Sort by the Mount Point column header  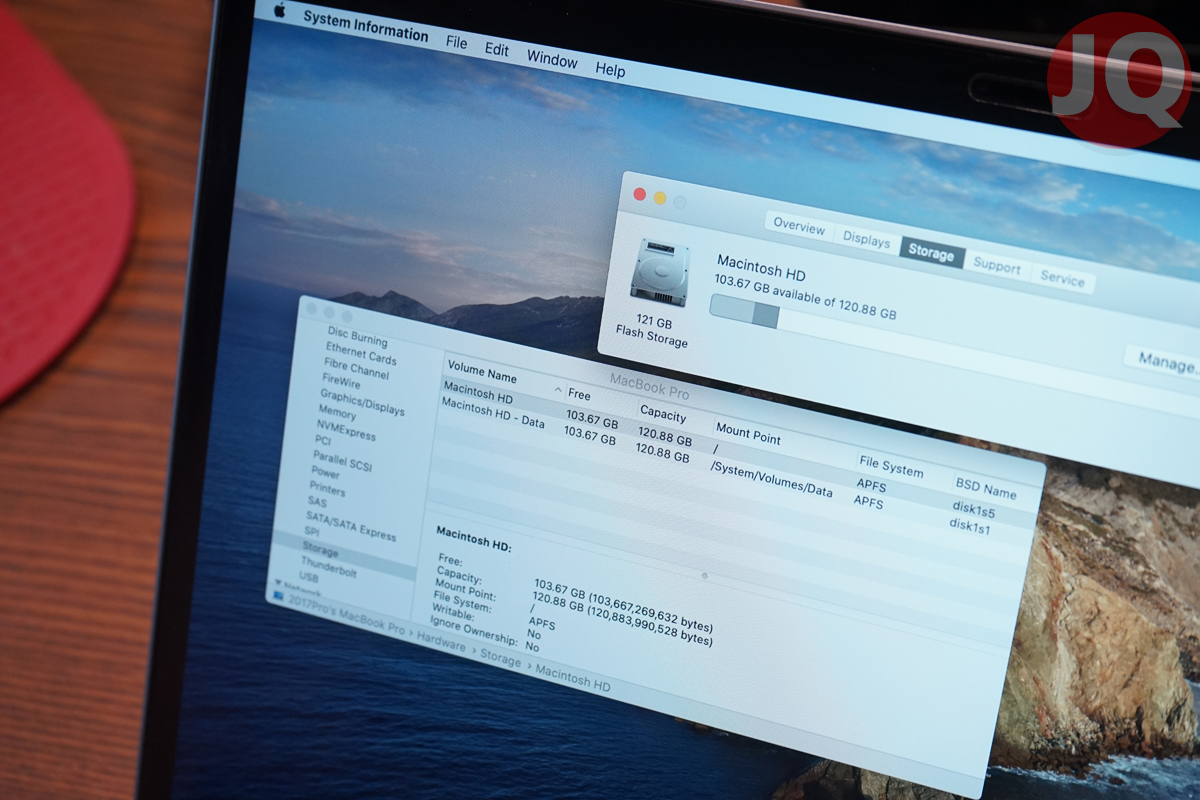748,433
